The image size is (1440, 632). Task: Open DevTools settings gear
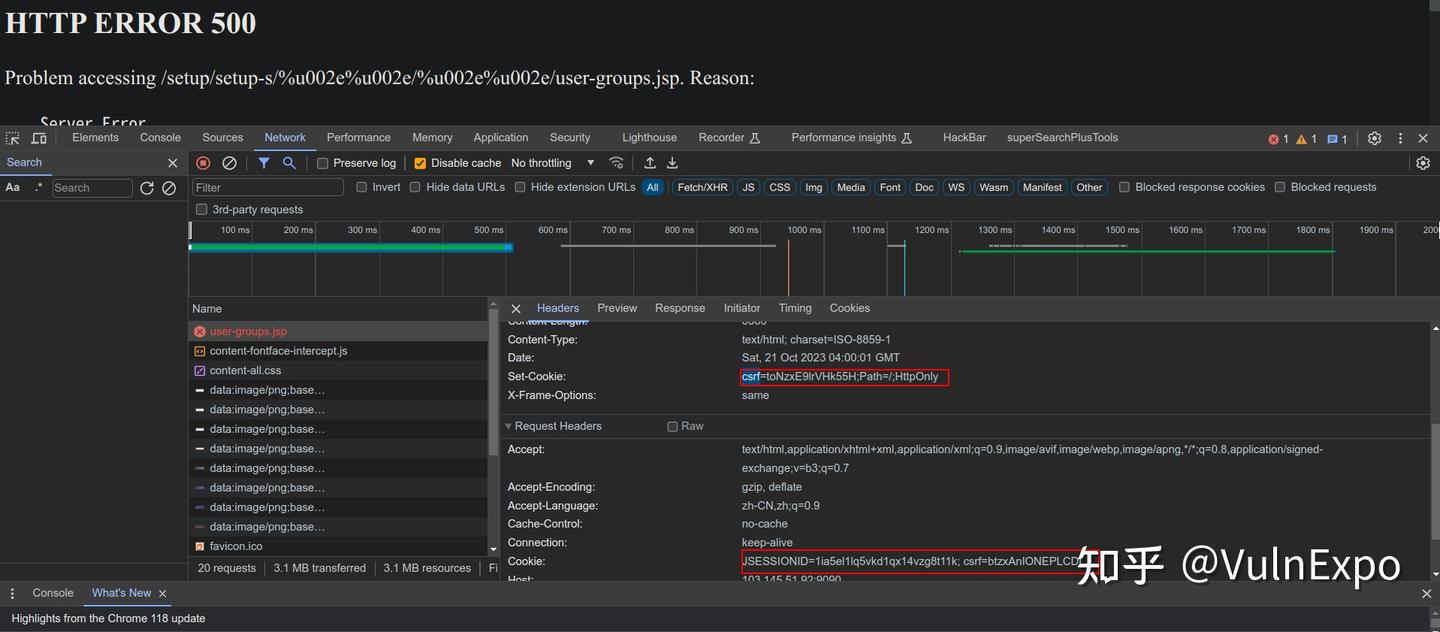click(1374, 138)
